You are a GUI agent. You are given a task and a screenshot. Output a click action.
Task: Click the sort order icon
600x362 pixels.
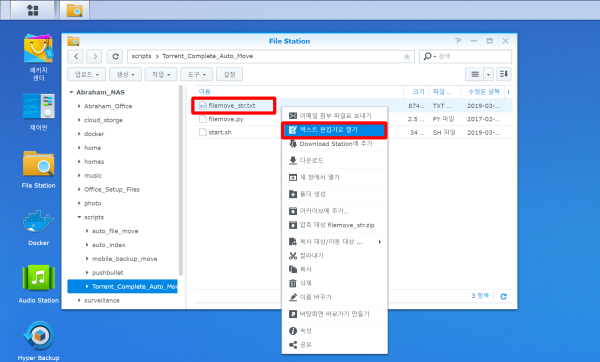click(x=504, y=74)
